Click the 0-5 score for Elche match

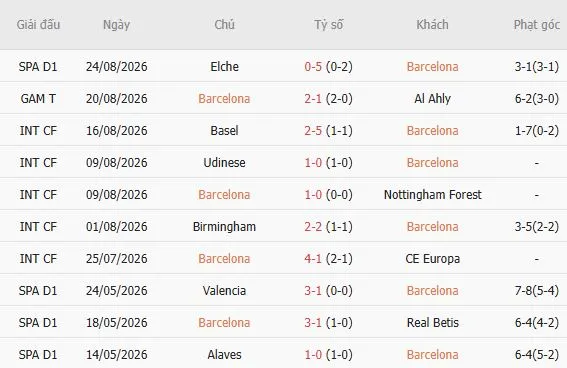pos(313,67)
